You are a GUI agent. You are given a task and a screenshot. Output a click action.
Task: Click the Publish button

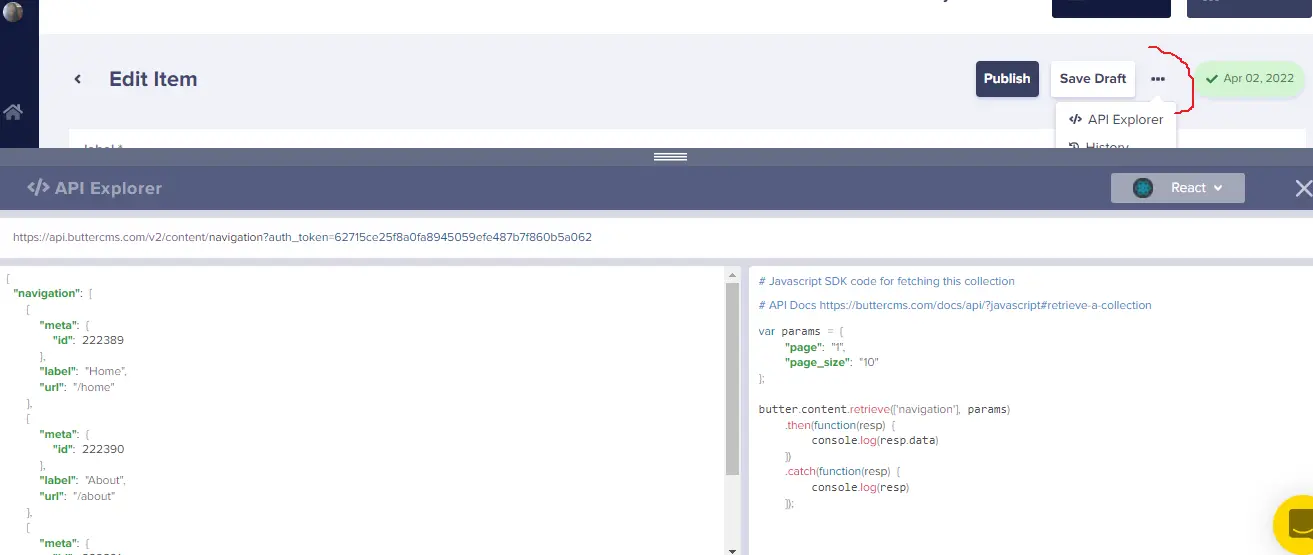pyautogui.click(x=1006, y=79)
